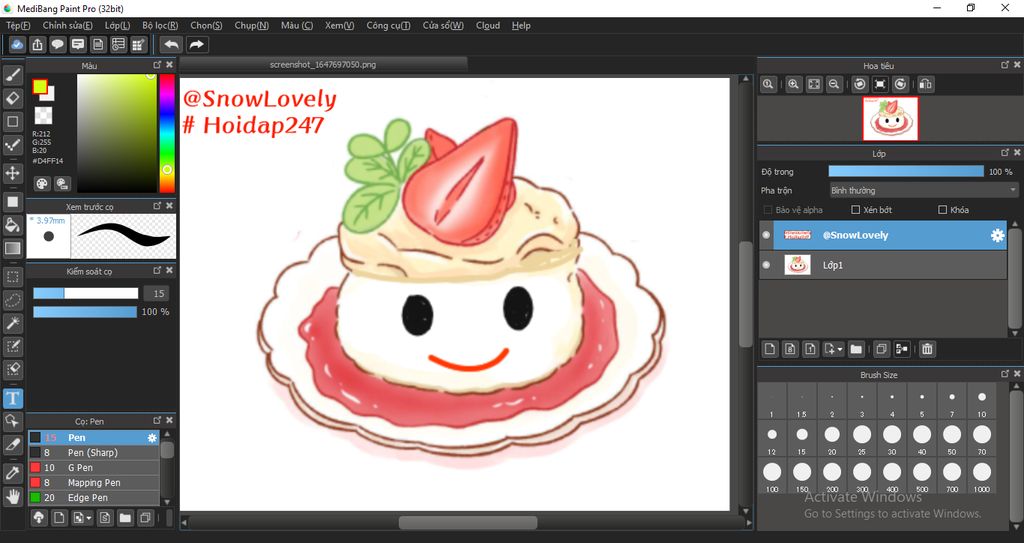This screenshot has width=1024, height=543.
Task: Activate the Text tool
Action: point(12,398)
